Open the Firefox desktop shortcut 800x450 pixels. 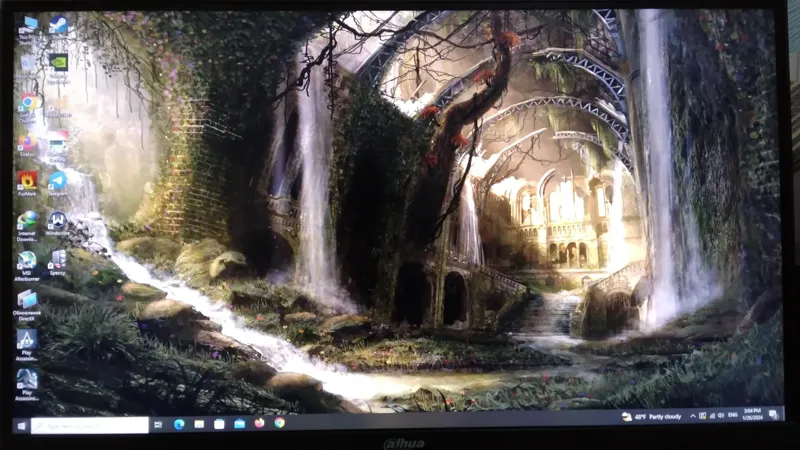27,142
